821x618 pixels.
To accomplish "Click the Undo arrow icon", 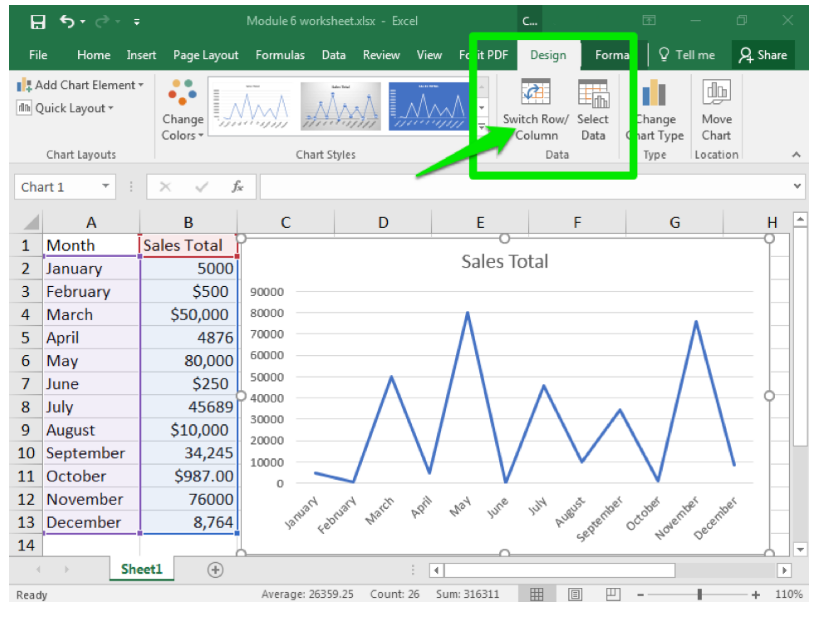I will tap(67, 21).
